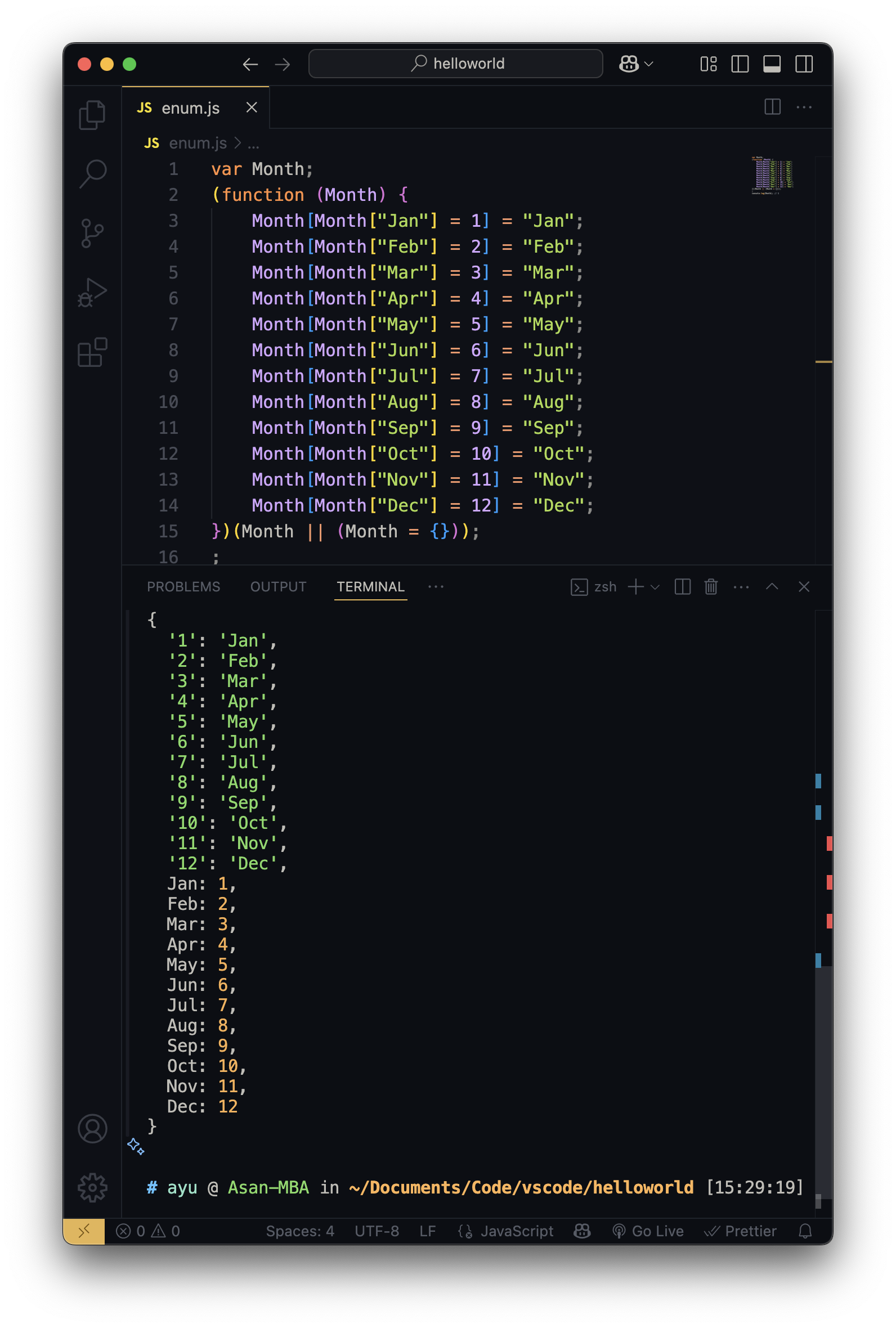The width and height of the screenshot is (896, 1328).
Task: Click the Asan-MBA hostname in prompt
Action: pyautogui.click(x=268, y=1187)
